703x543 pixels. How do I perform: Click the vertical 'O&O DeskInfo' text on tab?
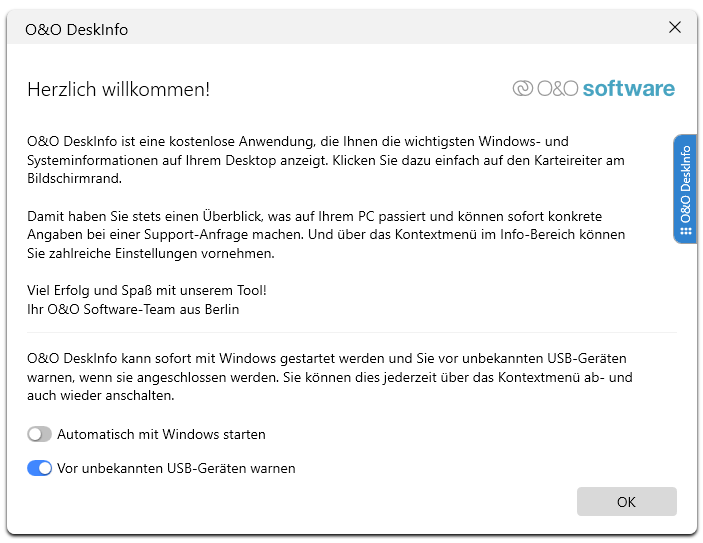point(685,184)
